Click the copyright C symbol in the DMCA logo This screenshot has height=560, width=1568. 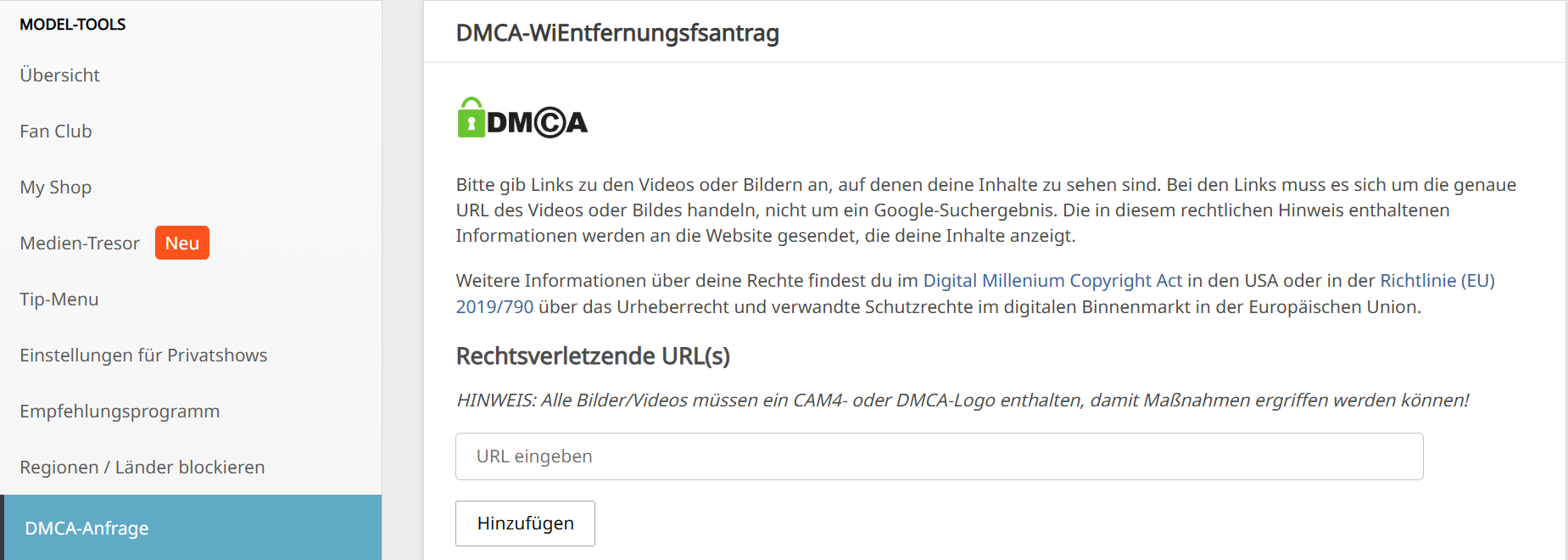550,123
